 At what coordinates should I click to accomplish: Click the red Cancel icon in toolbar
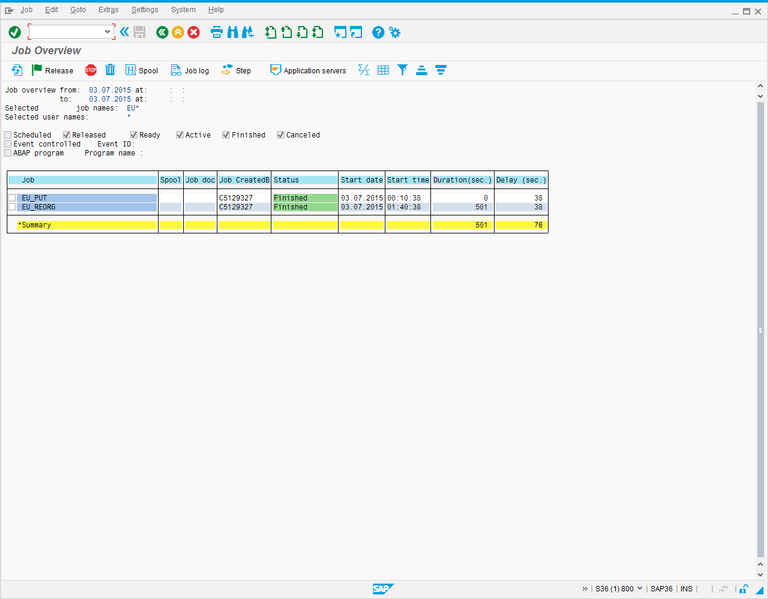(x=193, y=32)
